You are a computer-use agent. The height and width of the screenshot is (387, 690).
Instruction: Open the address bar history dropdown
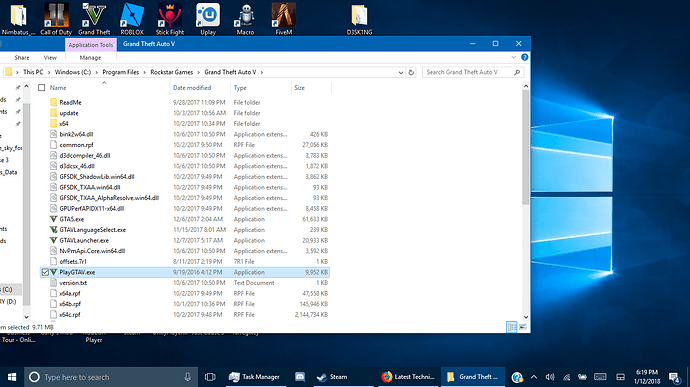pyautogui.click(x=401, y=72)
